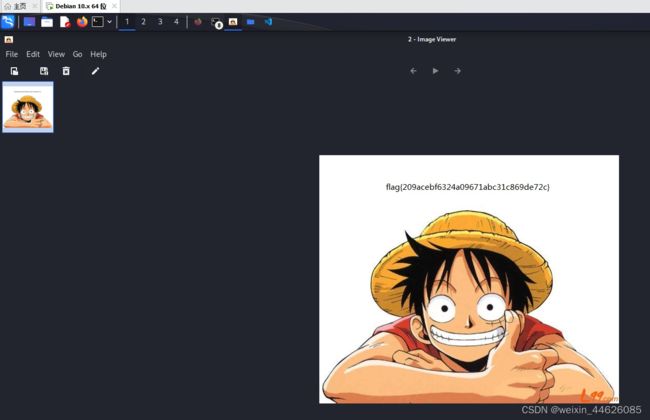Click the save toolbar icon
650x420 pixels.
point(44,71)
